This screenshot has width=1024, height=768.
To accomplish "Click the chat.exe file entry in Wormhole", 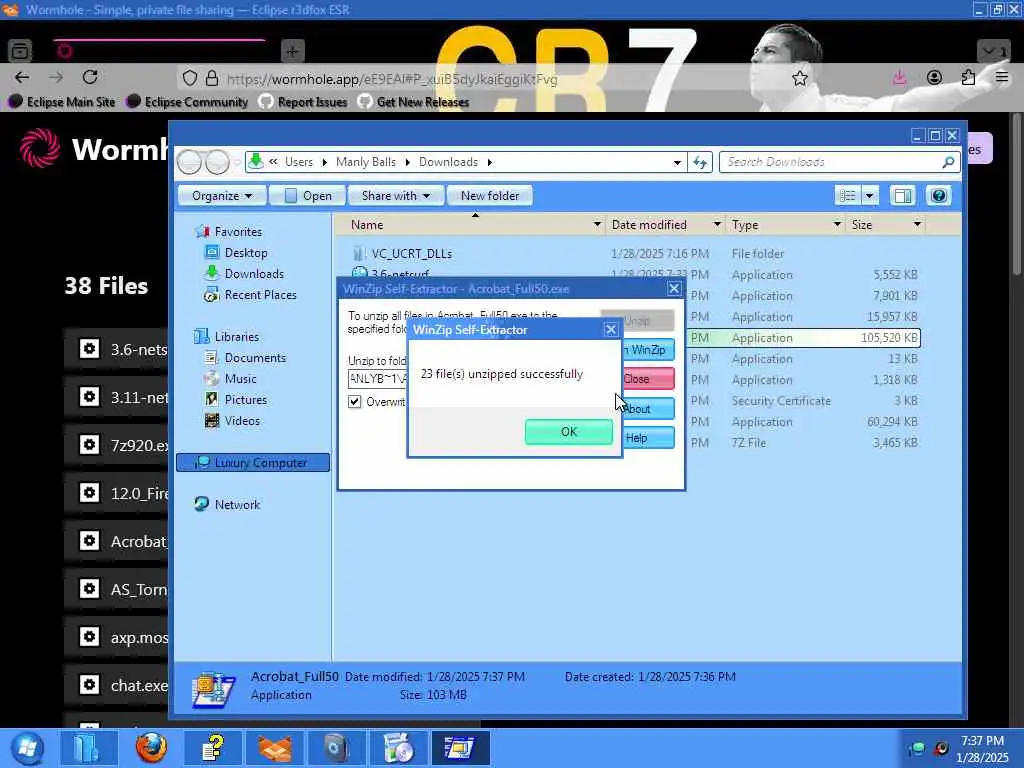I will point(116,685).
